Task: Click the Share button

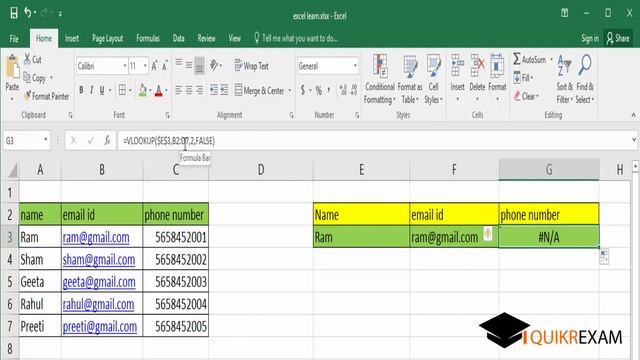Action: tap(618, 38)
